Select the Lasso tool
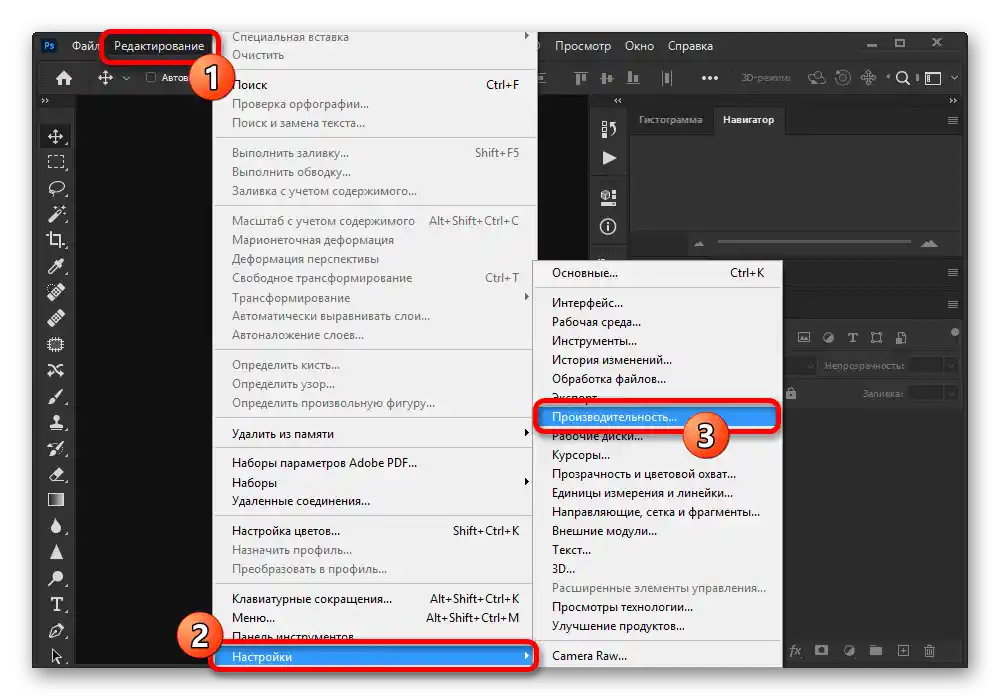Image resolution: width=1000 pixels, height=700 pixels. click(x=56, y=188)
